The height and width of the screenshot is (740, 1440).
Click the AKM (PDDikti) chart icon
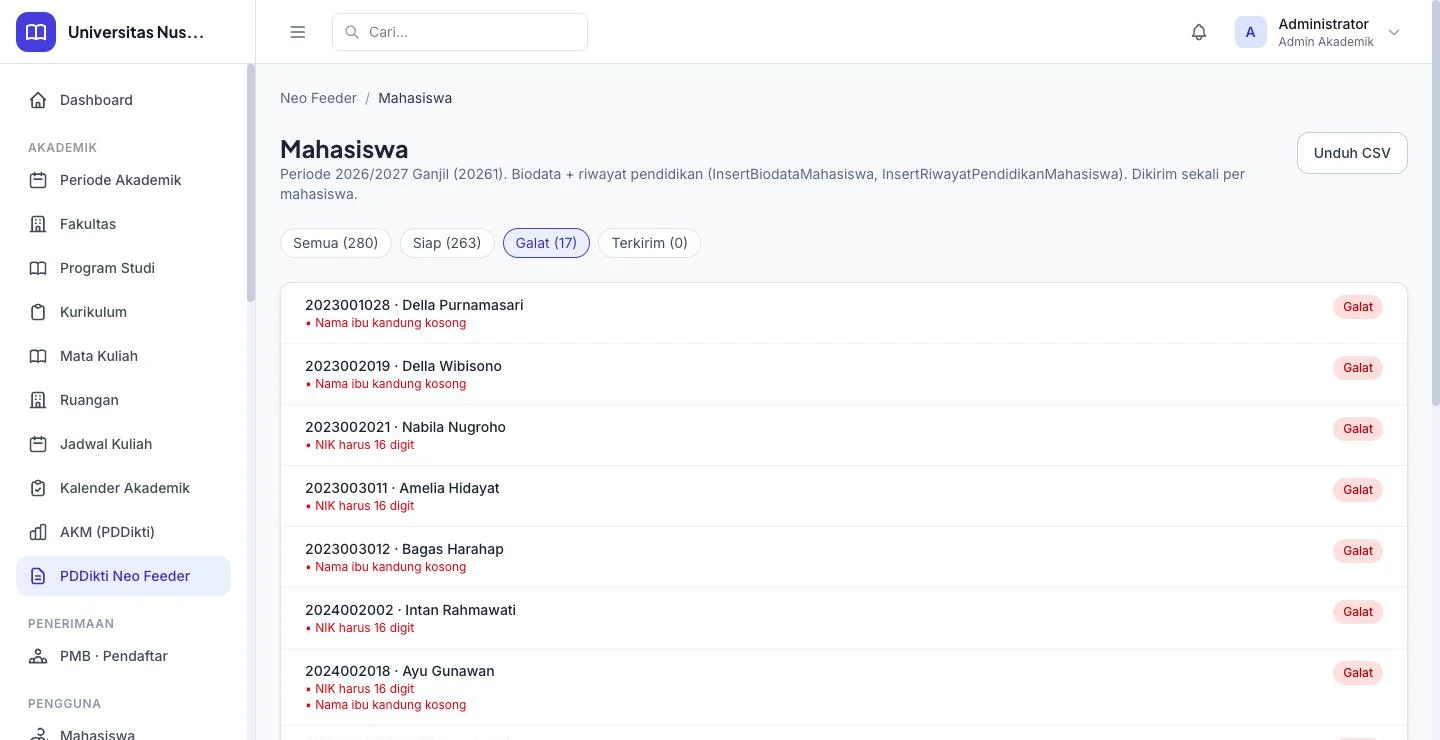[x=38, y=532]
